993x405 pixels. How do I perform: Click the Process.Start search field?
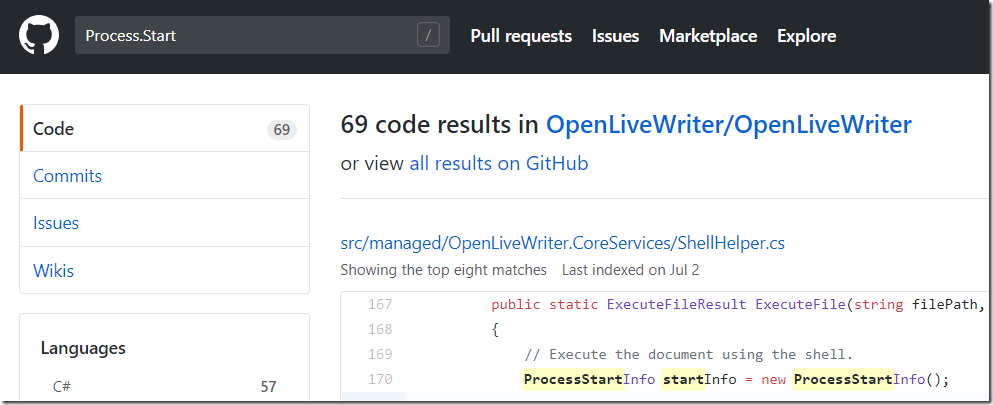262,35
